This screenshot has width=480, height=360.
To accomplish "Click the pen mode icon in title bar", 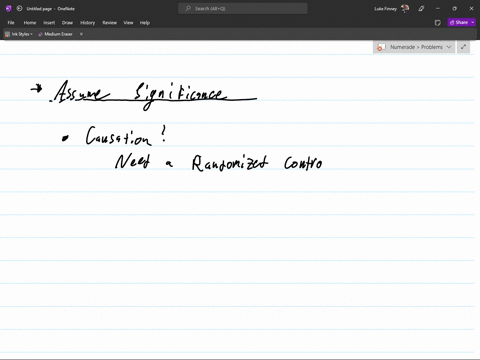I will point(421,9).
